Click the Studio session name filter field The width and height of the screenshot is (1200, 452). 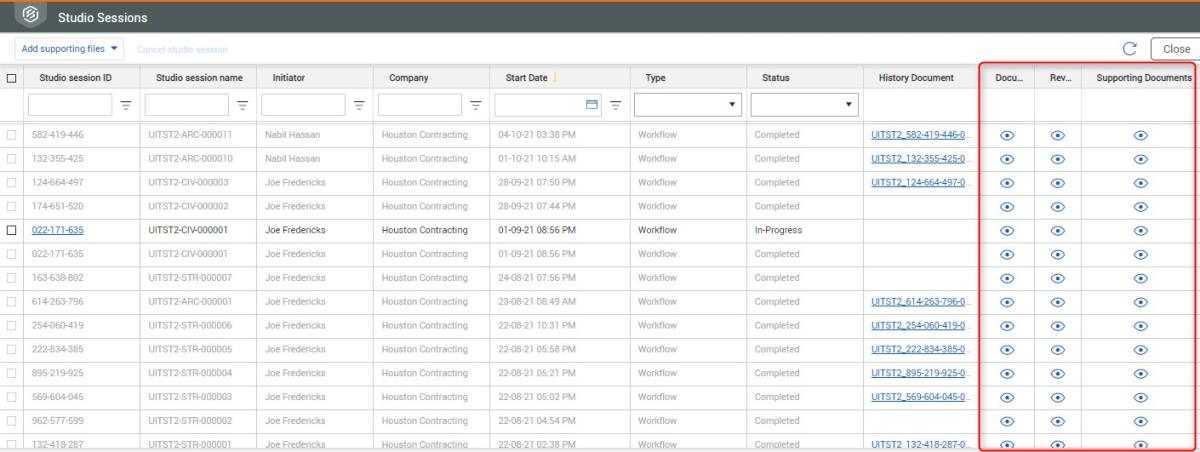187,104
